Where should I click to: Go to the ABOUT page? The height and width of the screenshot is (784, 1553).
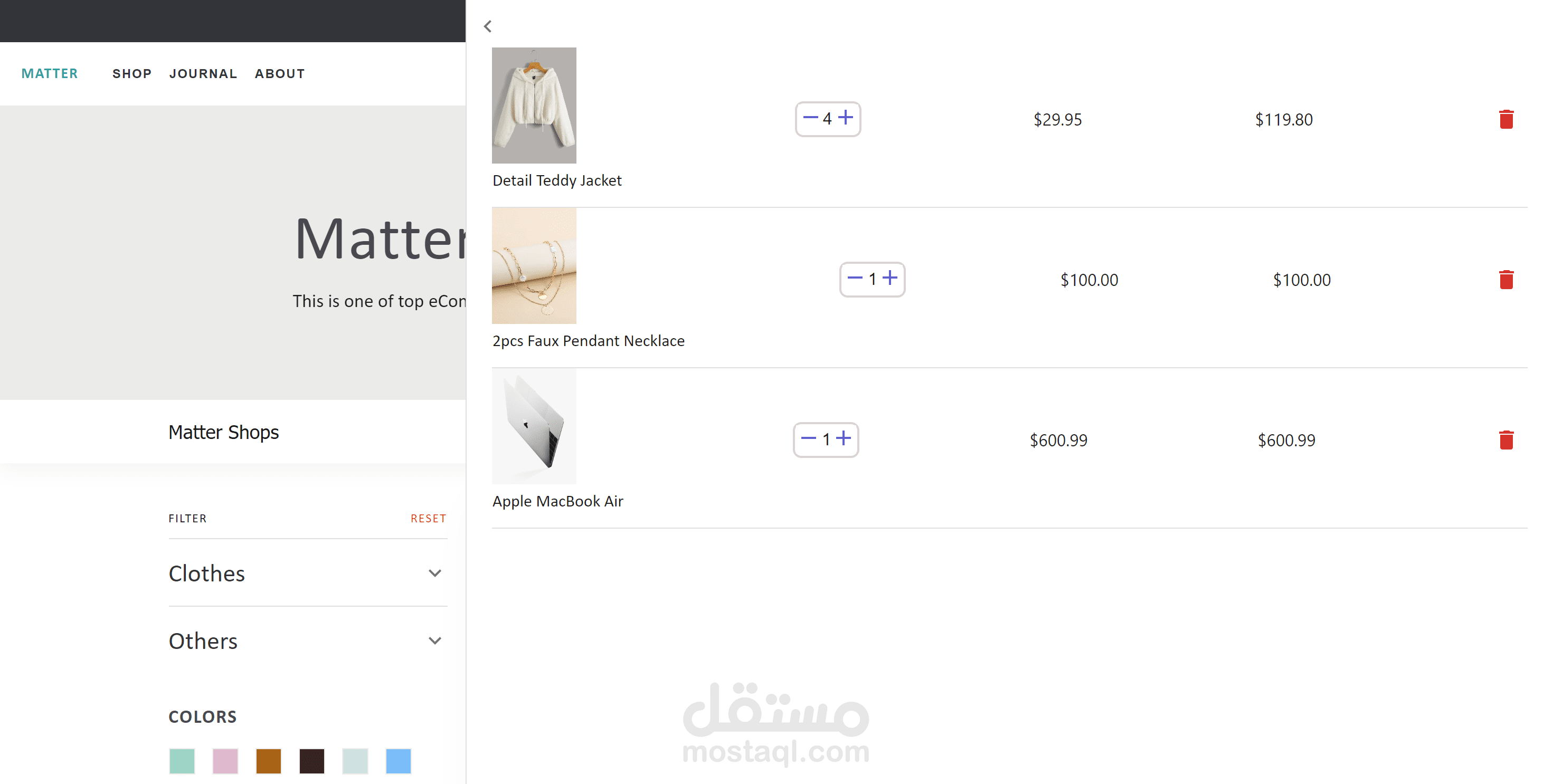[x=280, y=73]
